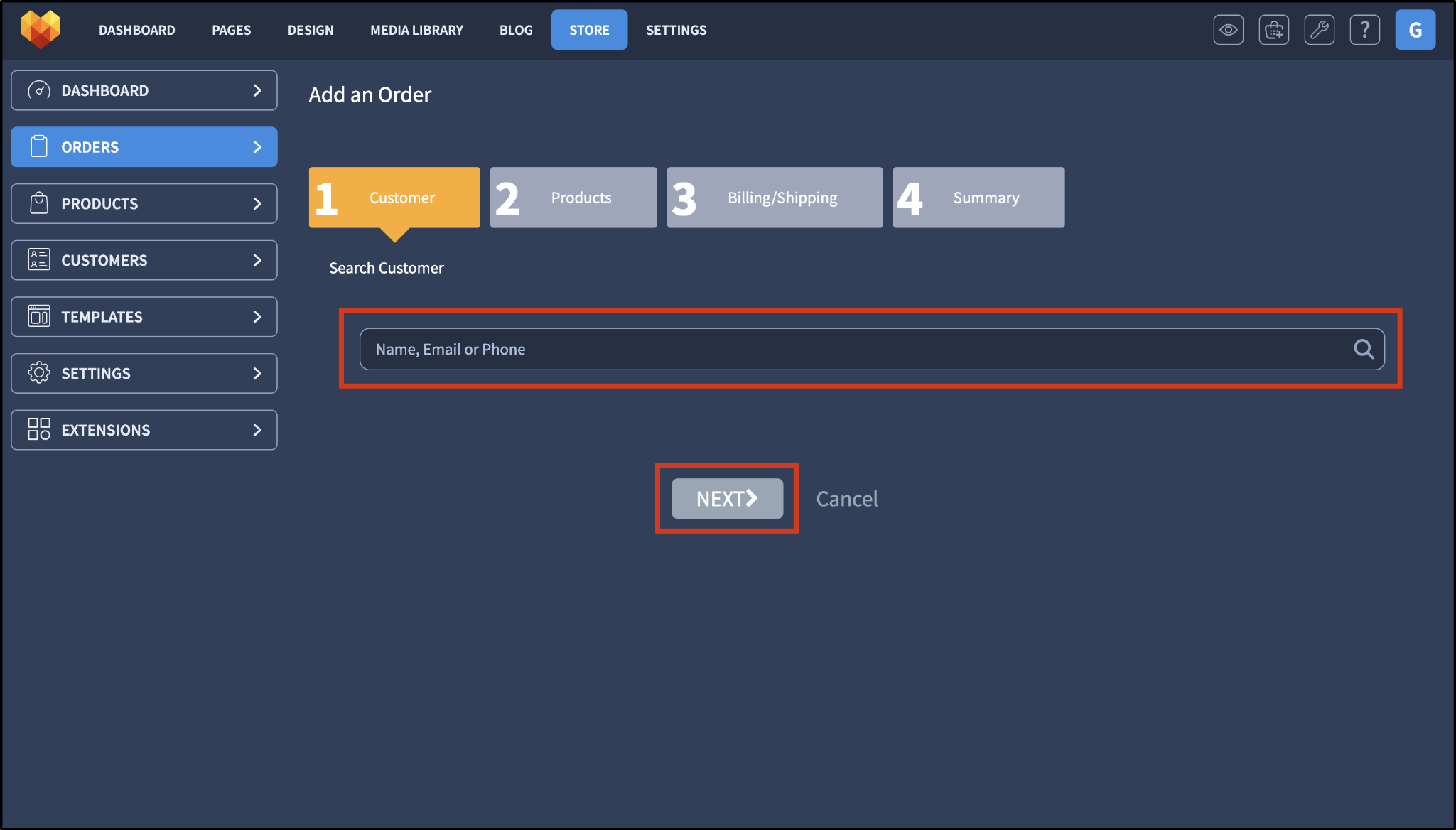Focus the Name, Email or Phone field
Screen dimensions: 1456x830
click(x=872, y=349)
